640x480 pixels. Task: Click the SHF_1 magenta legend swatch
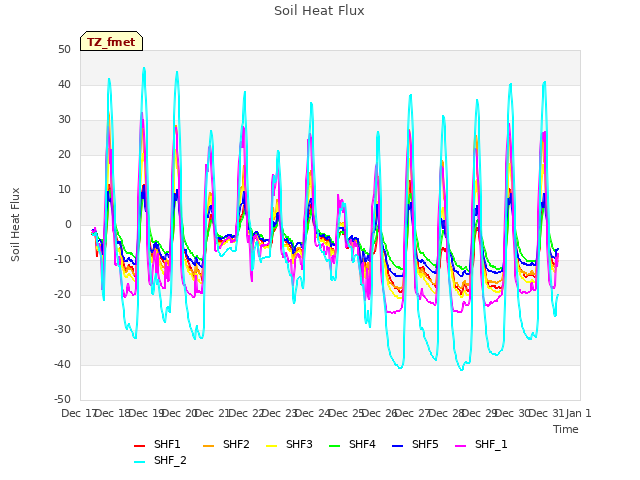[x=460, y=446]
